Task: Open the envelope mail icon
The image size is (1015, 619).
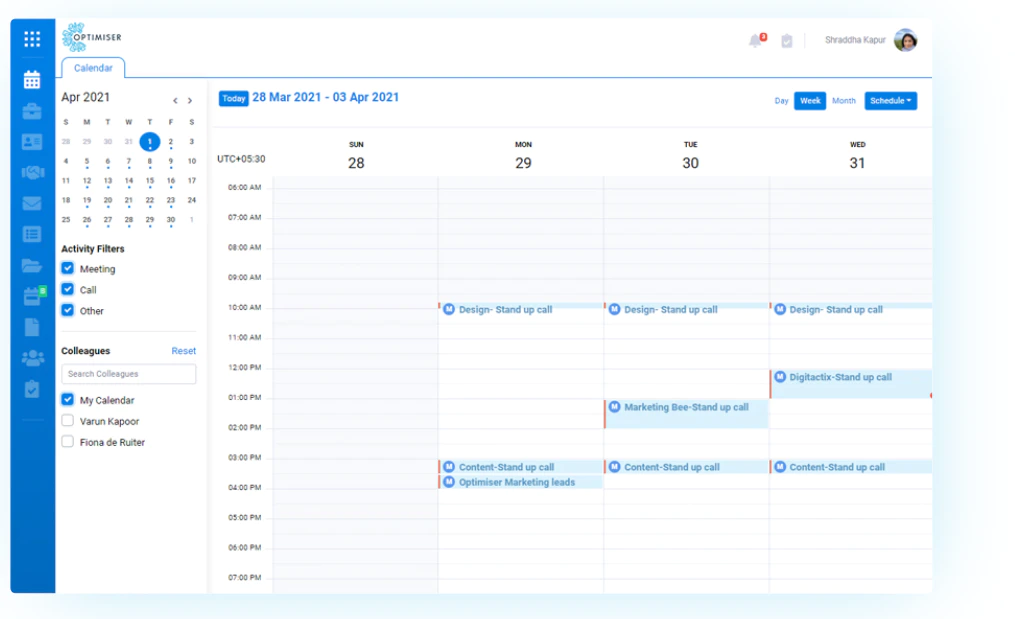Action: (x=32, y=203)
